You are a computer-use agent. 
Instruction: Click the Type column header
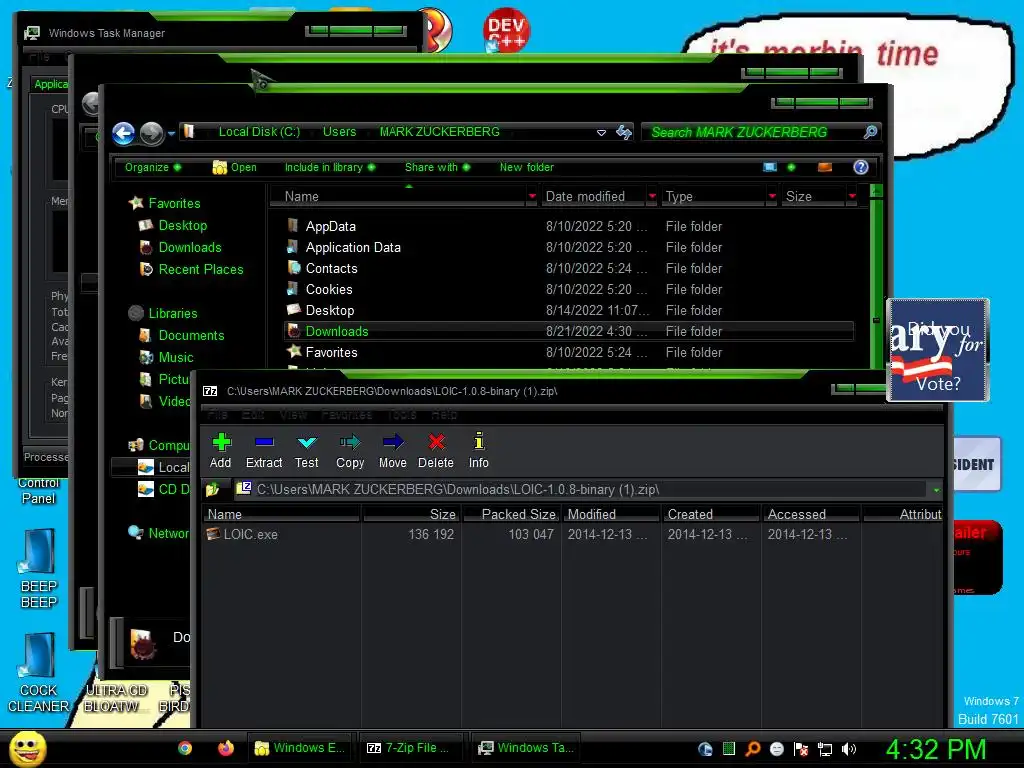click(713, 197)
